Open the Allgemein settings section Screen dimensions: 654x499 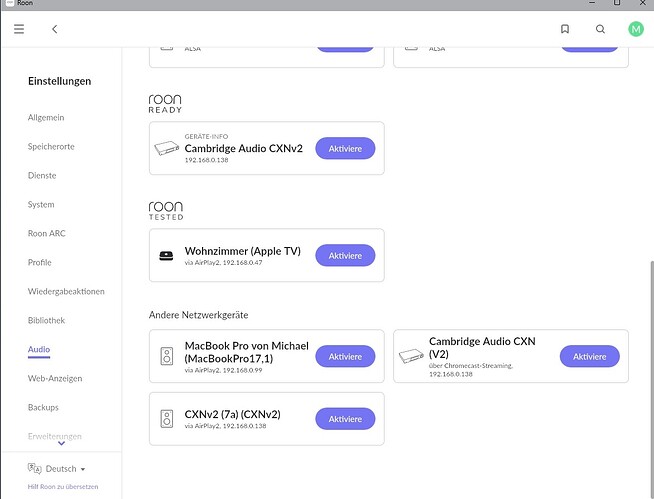click(x=48, y=118)
